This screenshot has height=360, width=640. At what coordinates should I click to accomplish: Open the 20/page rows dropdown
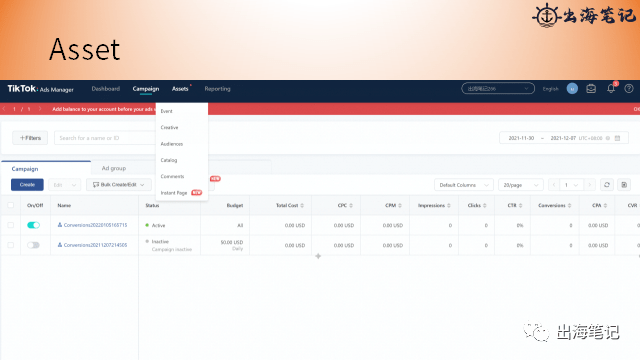521,185
